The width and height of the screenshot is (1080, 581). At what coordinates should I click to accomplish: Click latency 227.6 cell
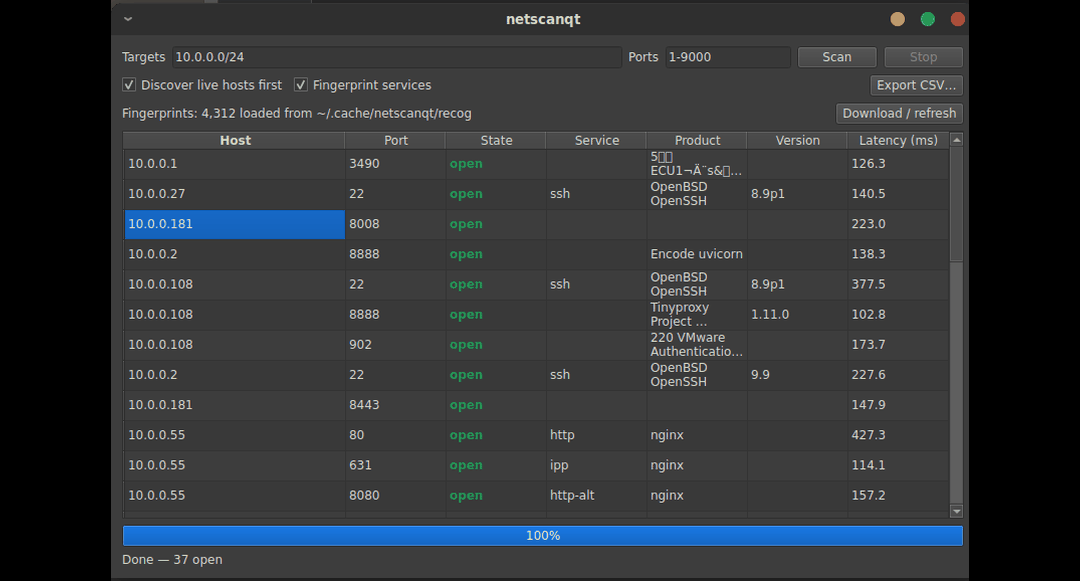[898, 375]
